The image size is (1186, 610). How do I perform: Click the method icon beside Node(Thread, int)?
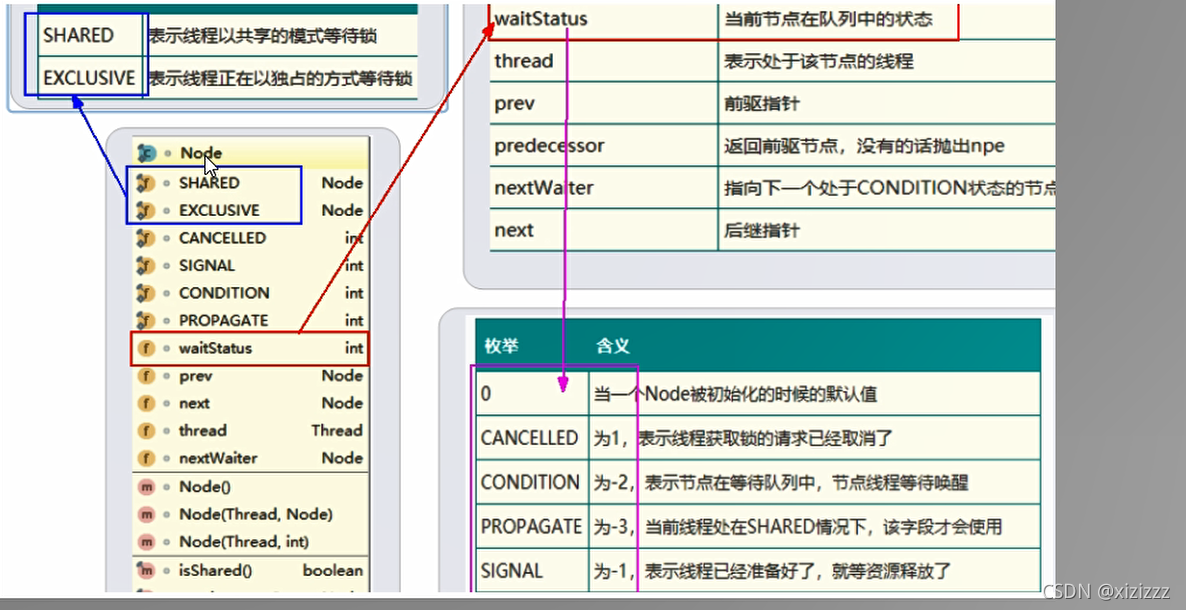click(145, 543)
